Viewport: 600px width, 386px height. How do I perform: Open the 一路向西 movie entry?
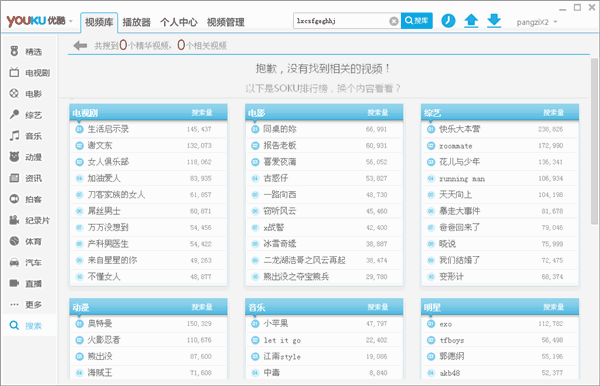pos(280,194)
